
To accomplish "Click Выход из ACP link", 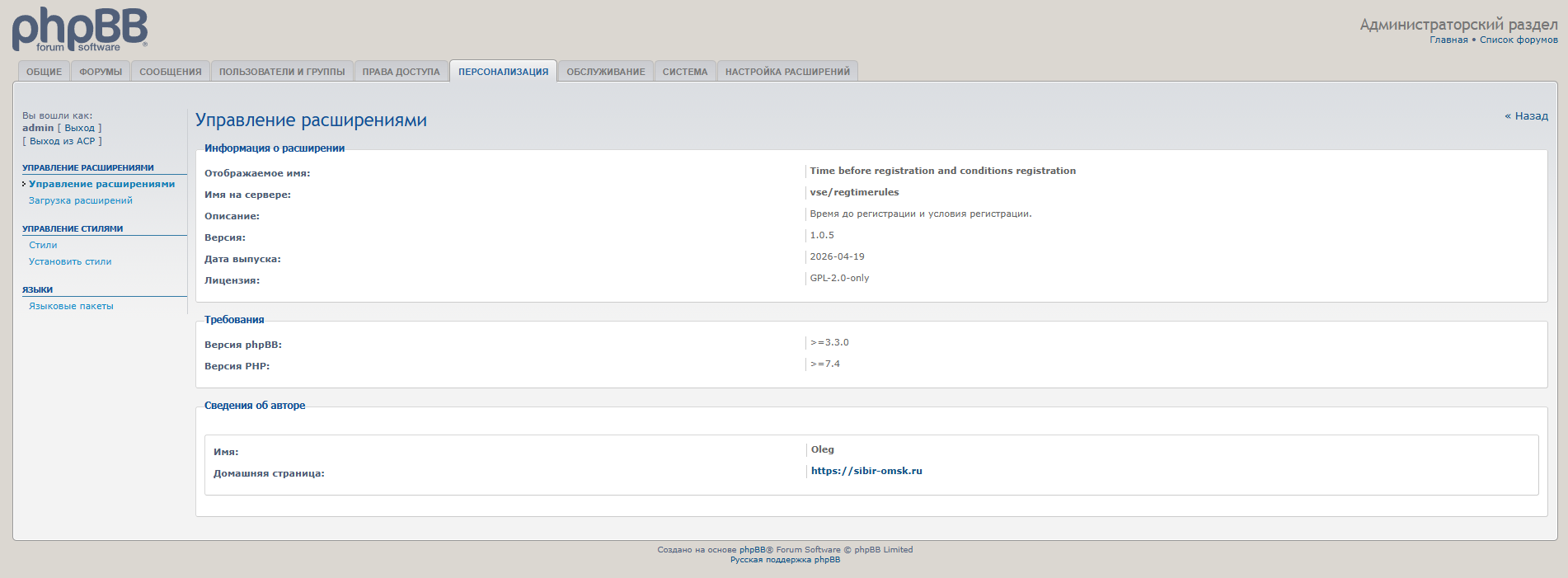I will point(63,141).
